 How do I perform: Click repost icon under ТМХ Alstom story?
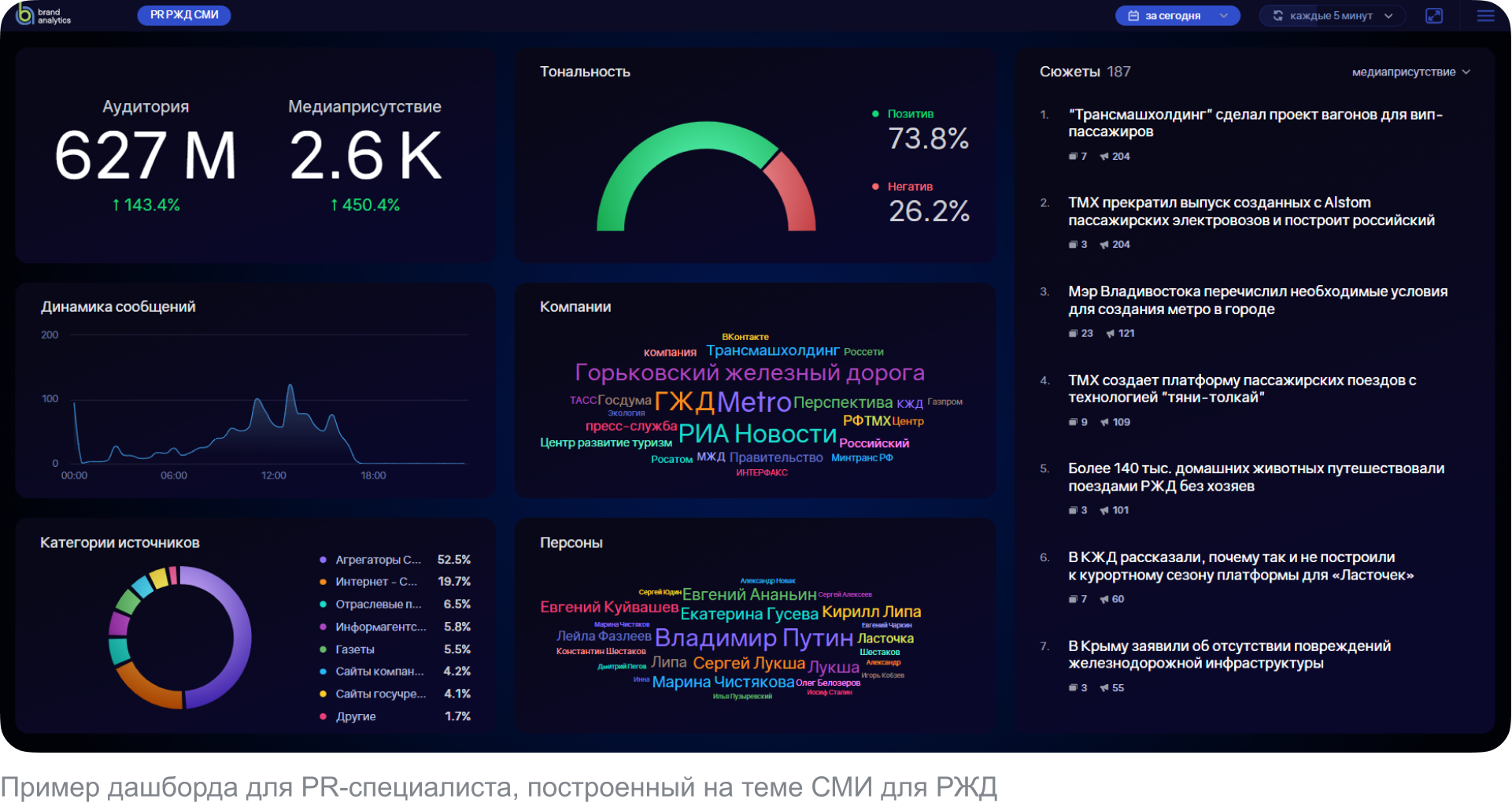point(1104,245)
